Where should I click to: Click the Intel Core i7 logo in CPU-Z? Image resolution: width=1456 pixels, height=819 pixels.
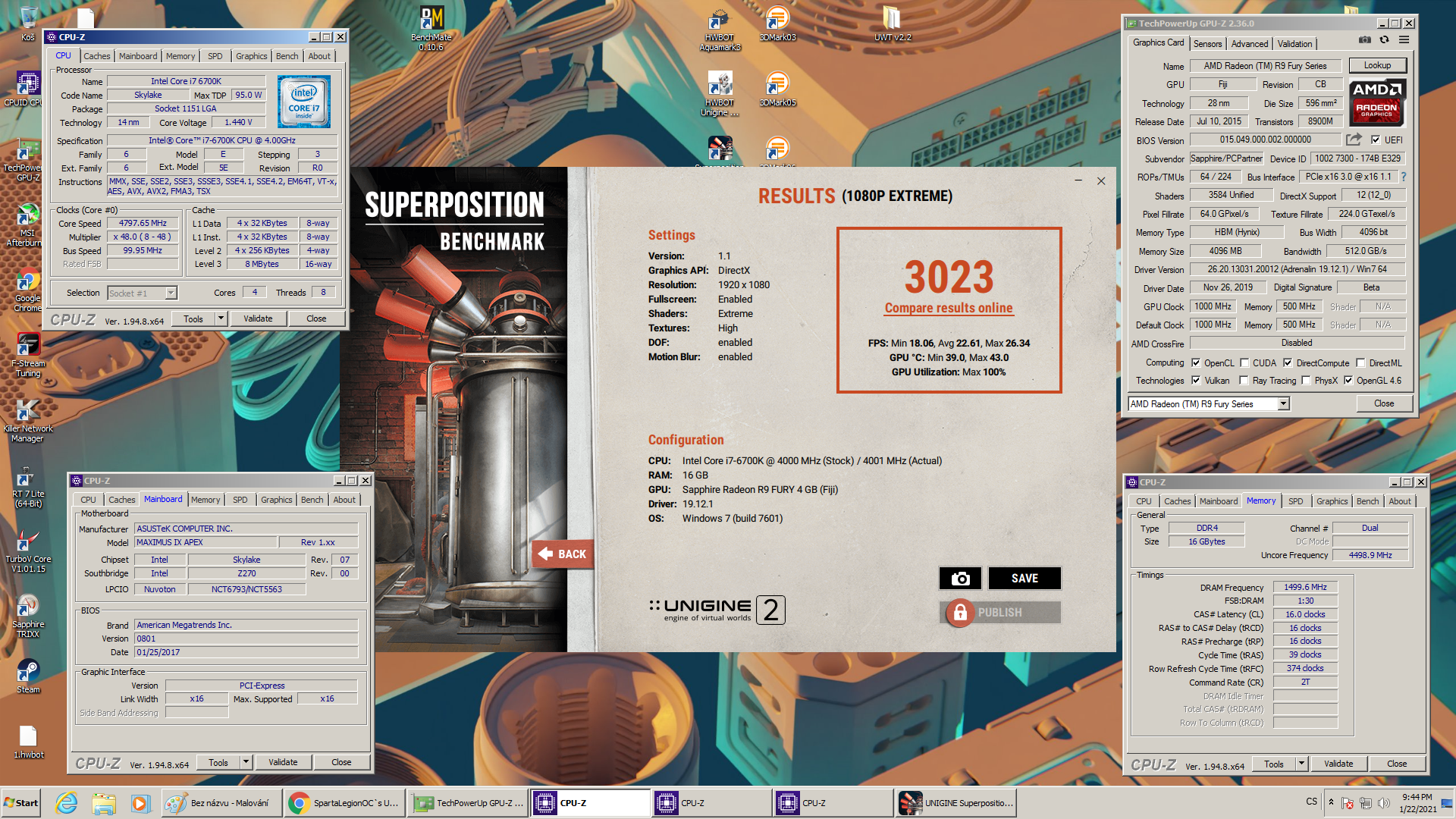coord(303,102)
